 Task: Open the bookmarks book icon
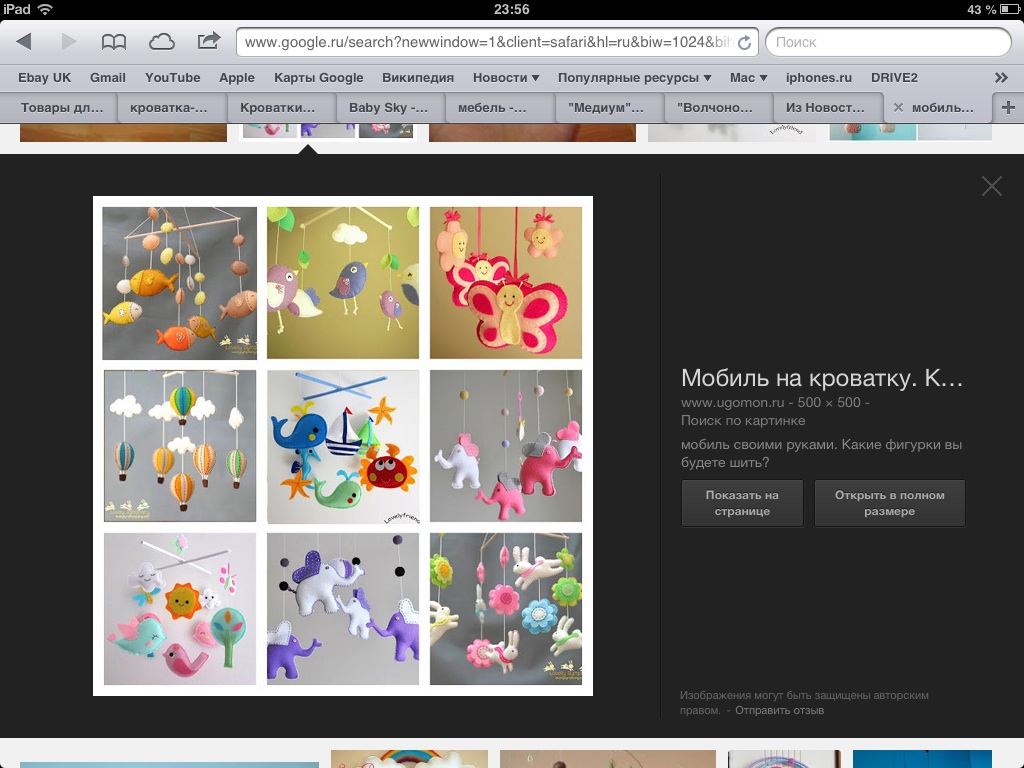click(114, 42)
